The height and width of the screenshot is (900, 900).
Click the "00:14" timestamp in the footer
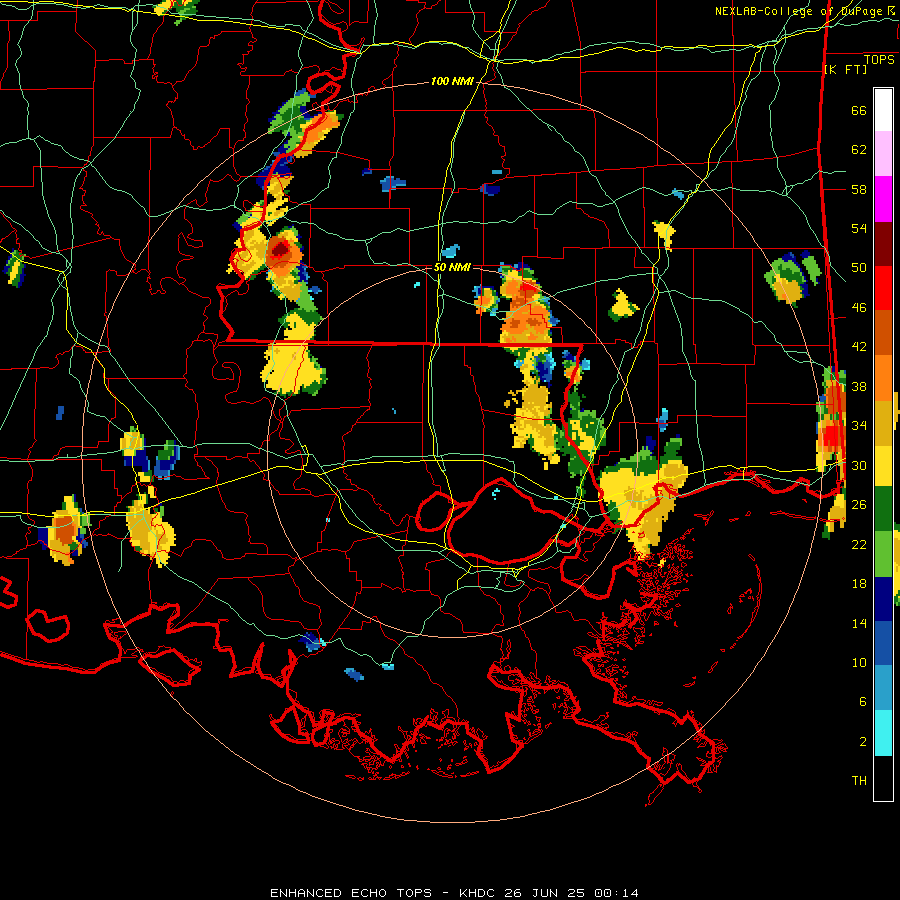(616, 893)
